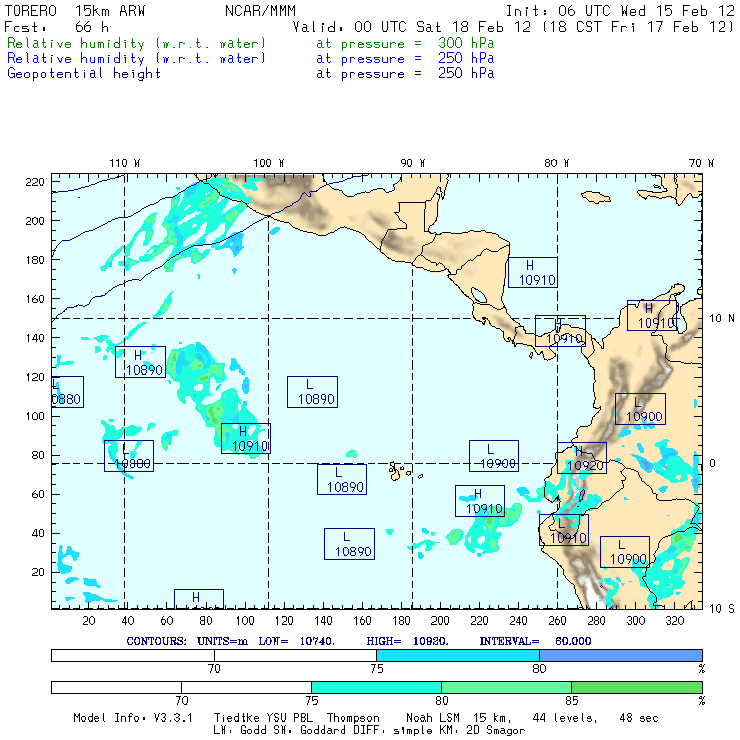
Task: Click the '48 sec' timestep text
Action: [x=639, y=718]
